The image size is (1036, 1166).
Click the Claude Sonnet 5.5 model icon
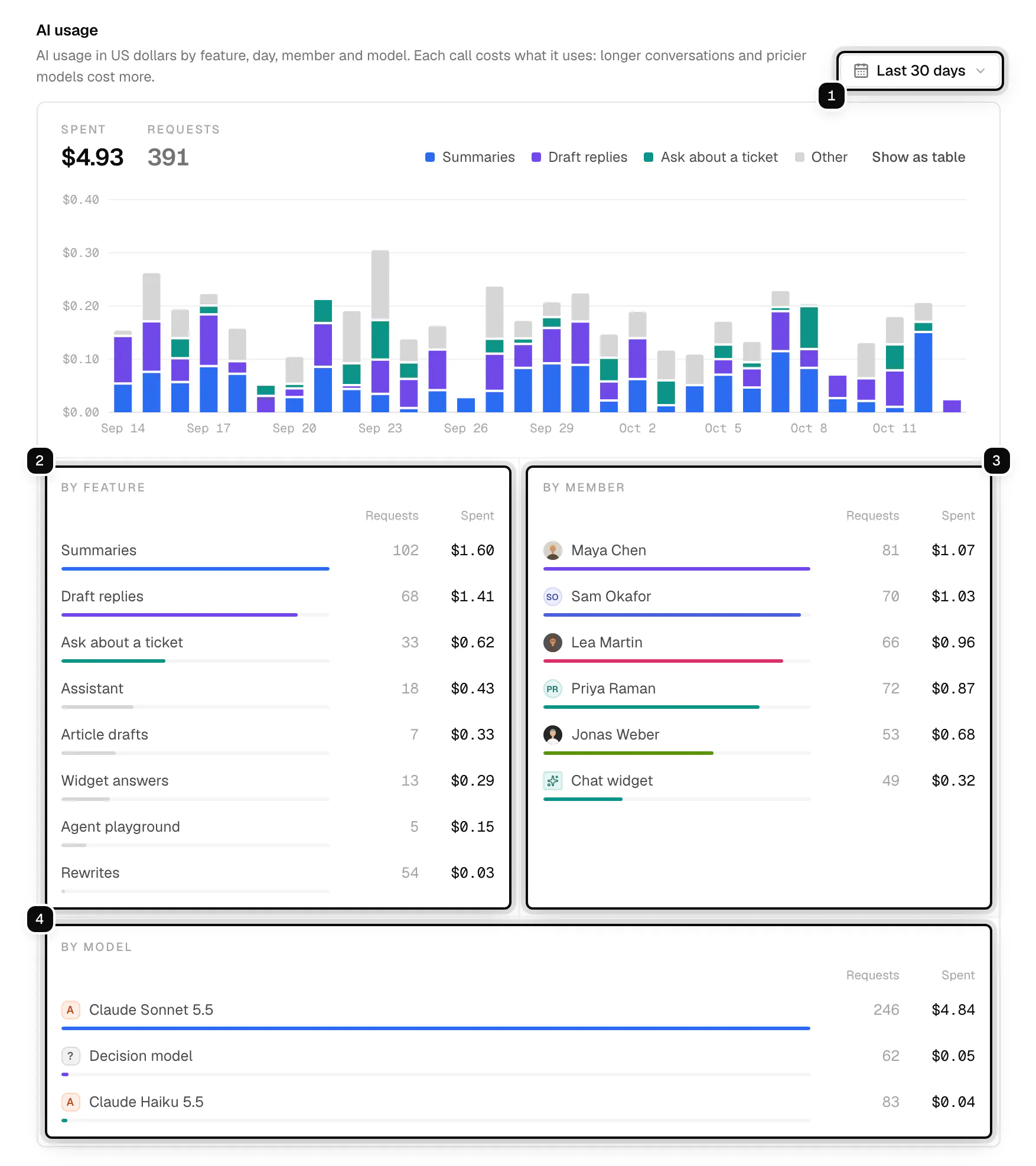pyautogui.click(x=70, y=1010)
